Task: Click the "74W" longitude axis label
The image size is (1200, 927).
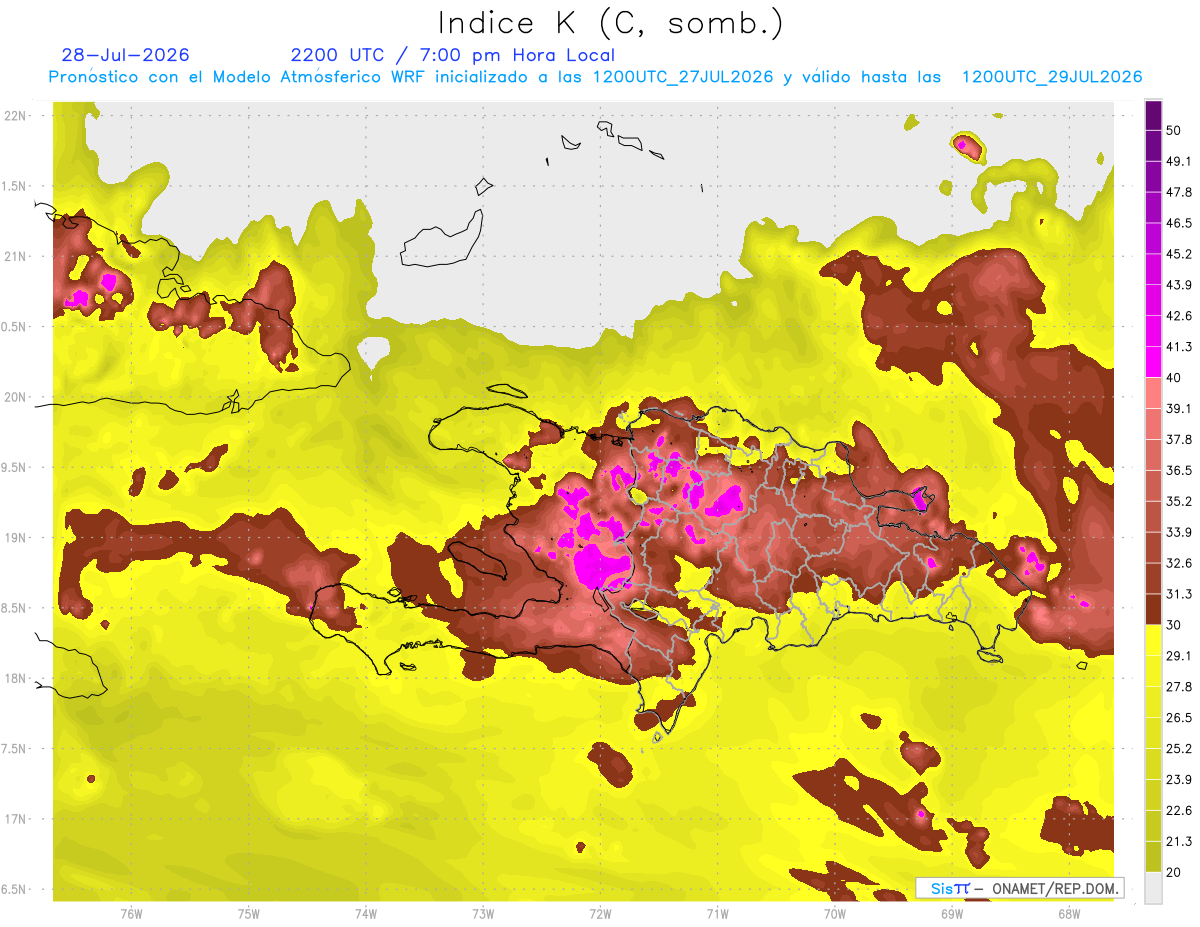Action: [366, 913]
